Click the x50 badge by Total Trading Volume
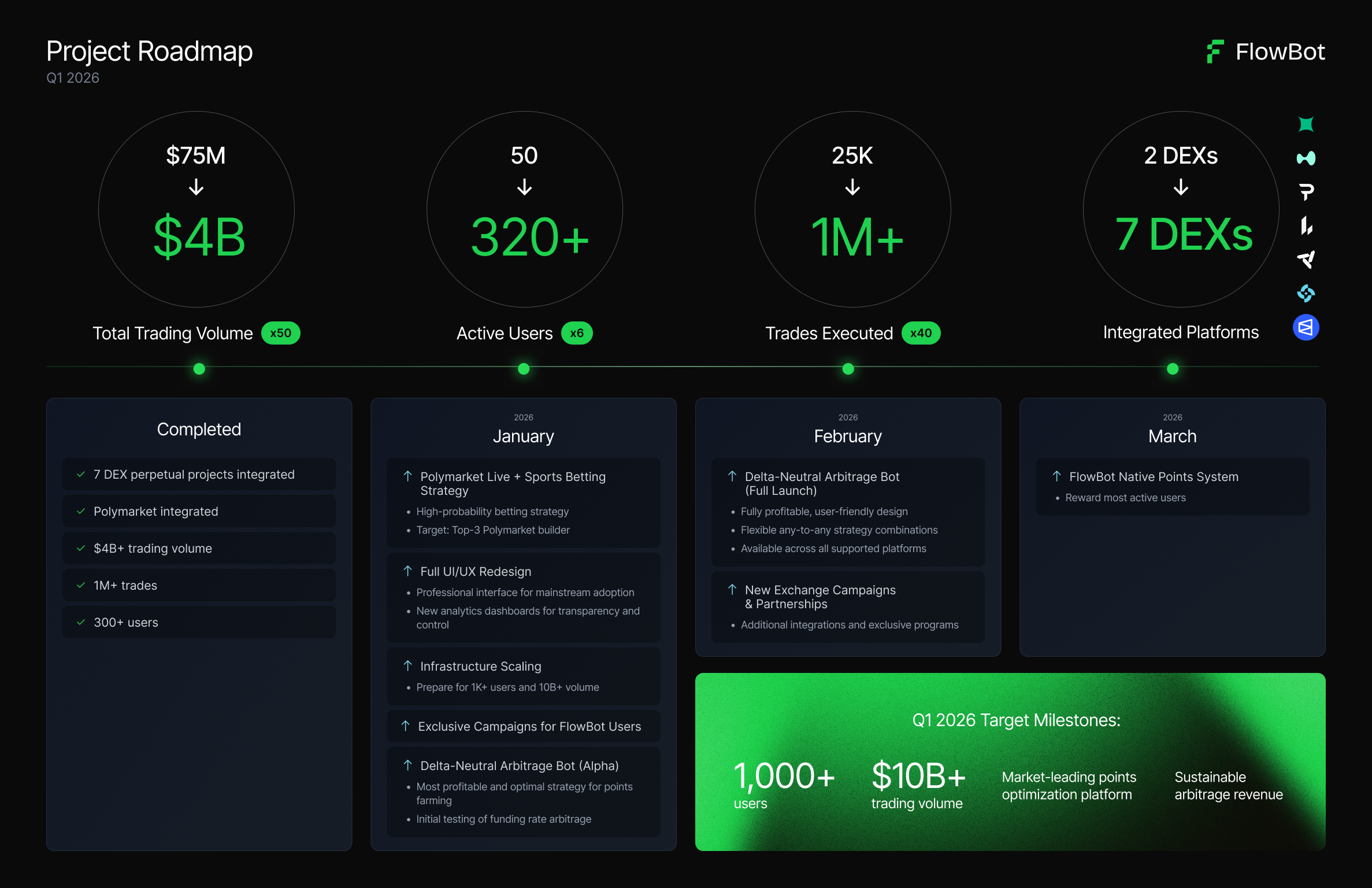 coord(280,333)
